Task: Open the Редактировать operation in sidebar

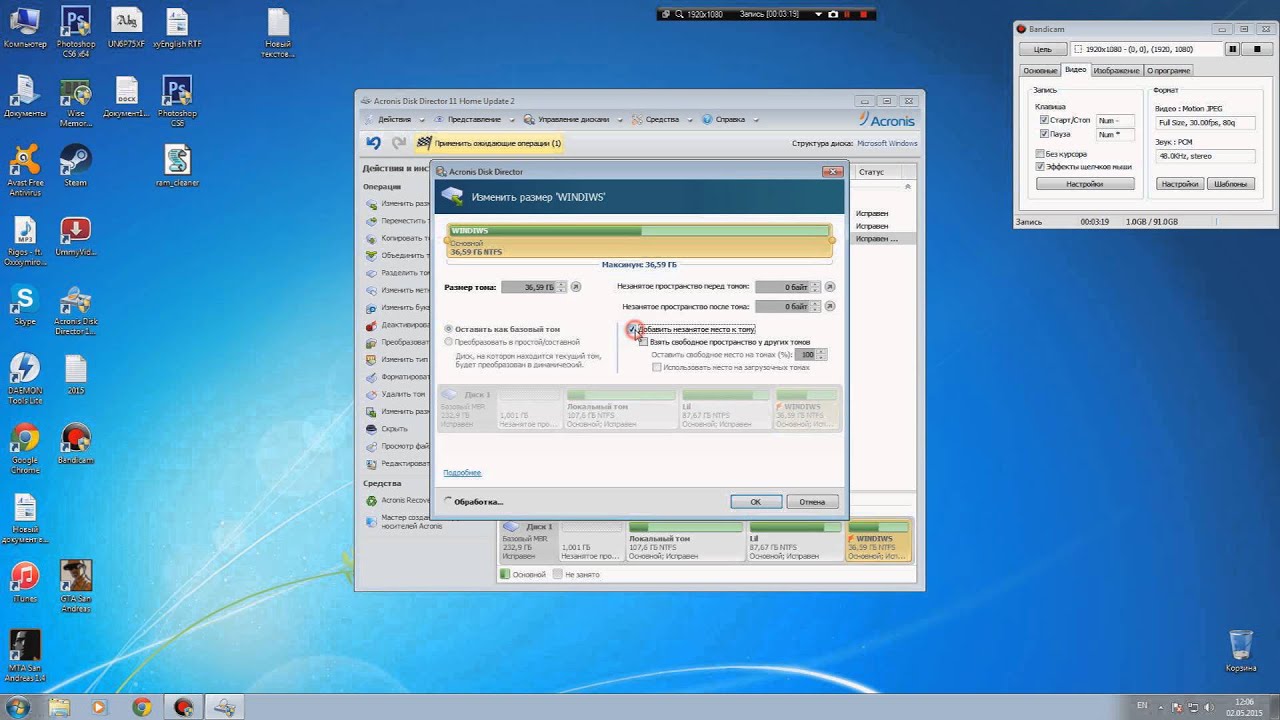Action: click(398, 463)
